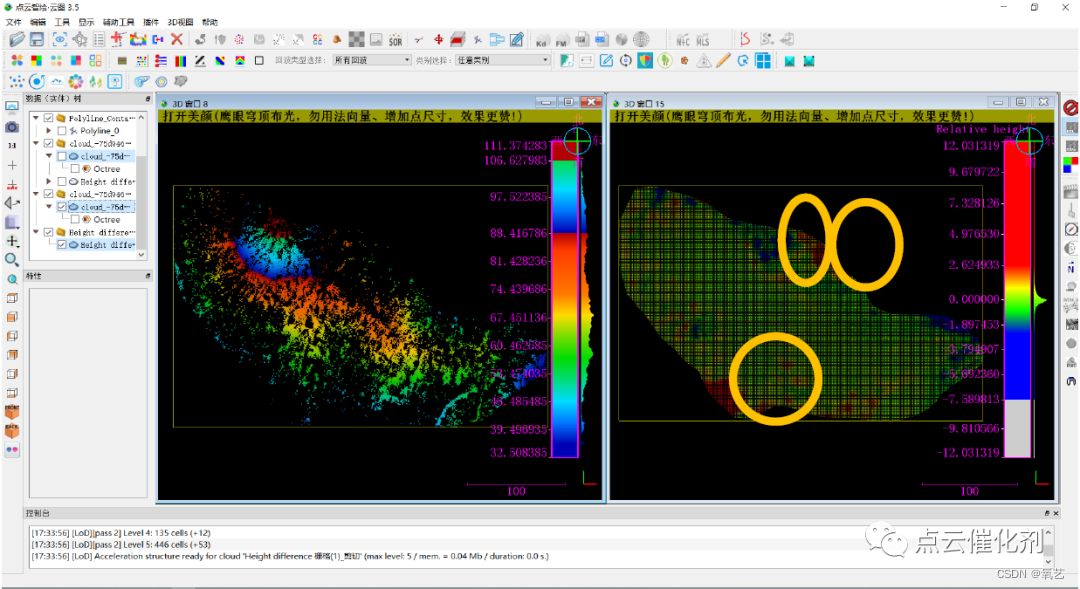Click the SOR filter tool icon
The width and height of the screenshot is (1080, 589).
click(395, 40)
